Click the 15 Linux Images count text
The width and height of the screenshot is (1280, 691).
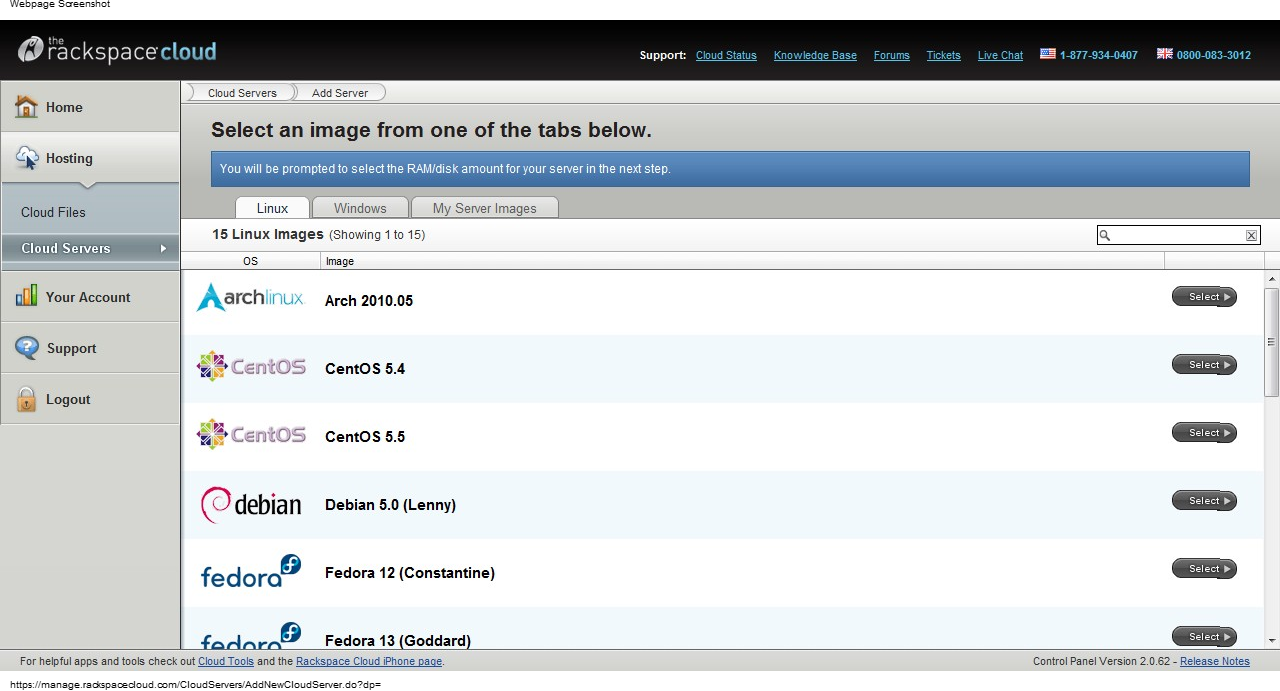tap(268, 234)
